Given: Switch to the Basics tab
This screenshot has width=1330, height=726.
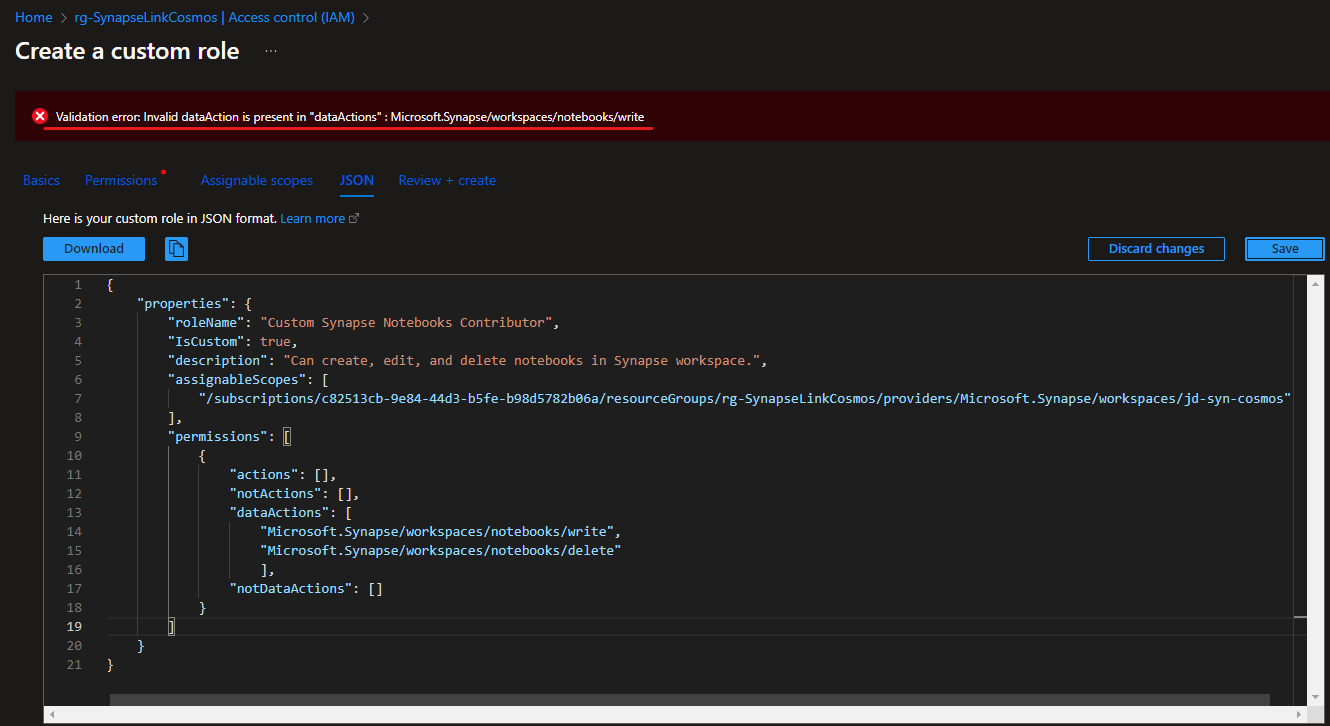Looking at the screenshot, I should (41, 180).
